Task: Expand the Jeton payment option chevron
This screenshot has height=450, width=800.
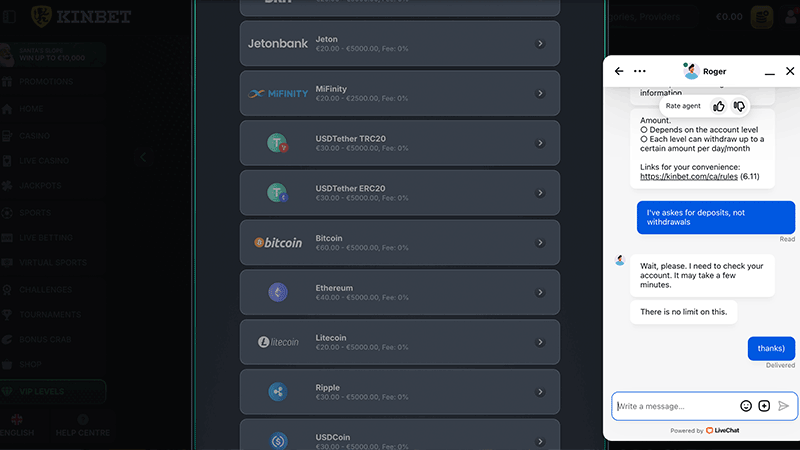Action: click(540, 43)
